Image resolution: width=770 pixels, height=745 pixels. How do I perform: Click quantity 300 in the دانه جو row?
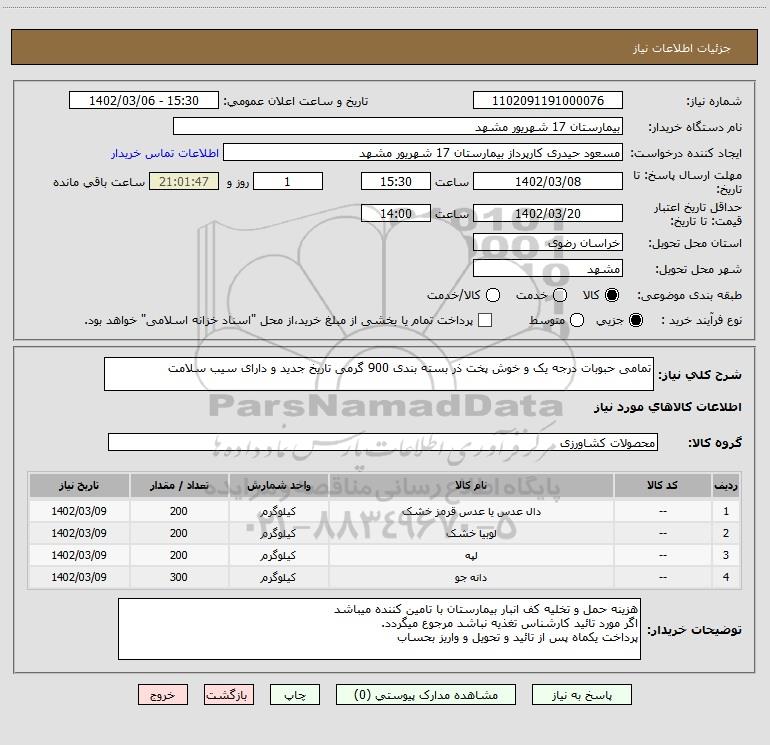point(179,577)
